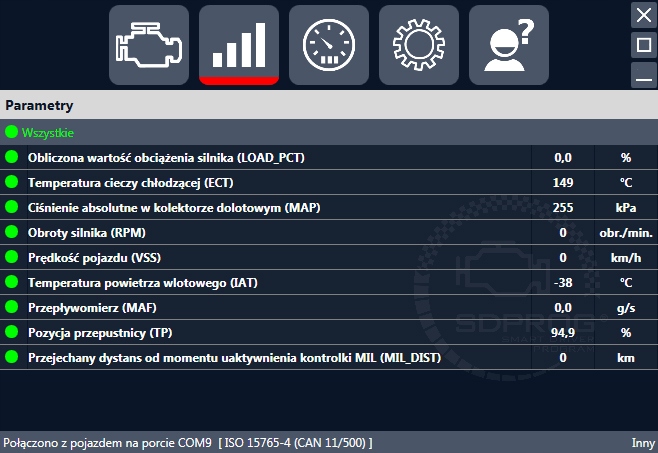658x453 pixels.
Task: Click the IAT value -38
Action: tap(563, 283)
